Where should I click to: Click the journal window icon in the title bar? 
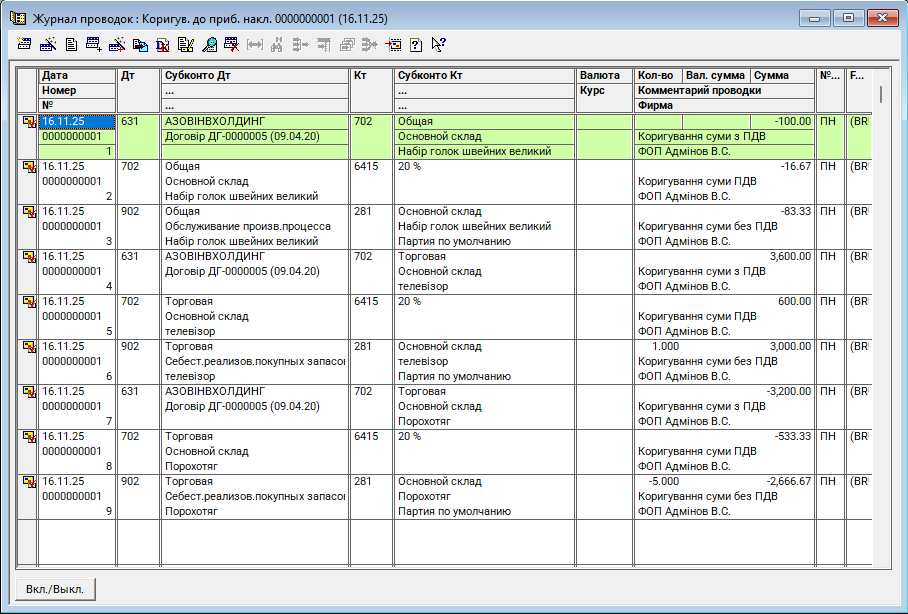tap(17, 18)
